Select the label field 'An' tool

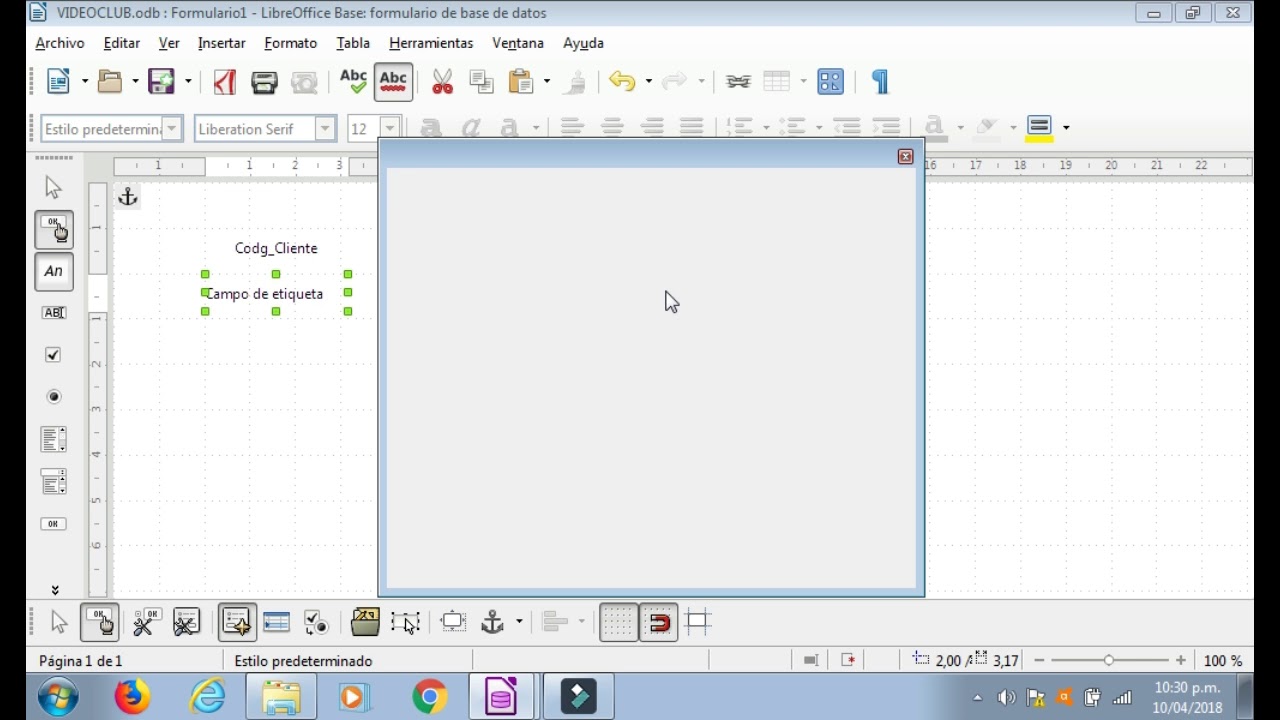point(54,272)
